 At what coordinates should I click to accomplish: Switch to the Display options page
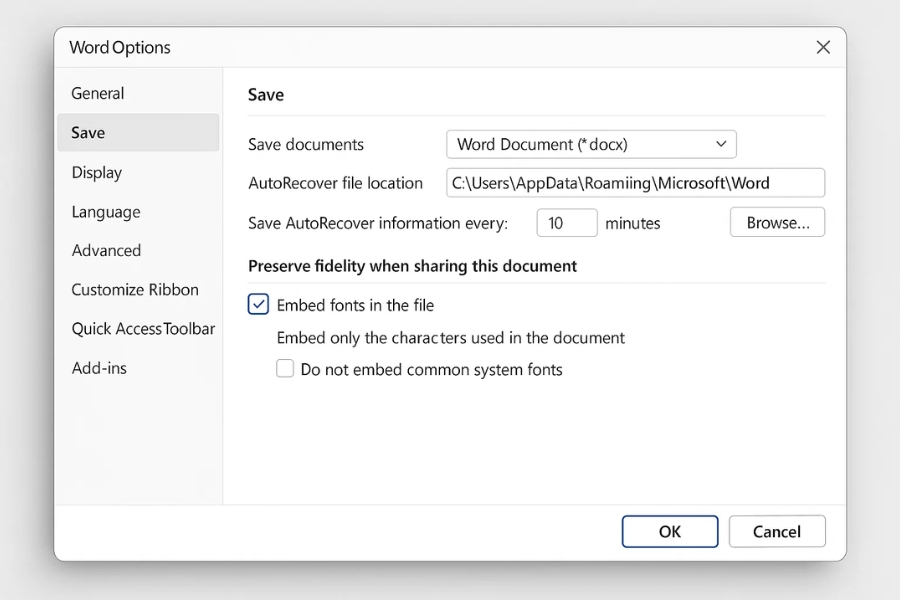[x=97, y=172]
